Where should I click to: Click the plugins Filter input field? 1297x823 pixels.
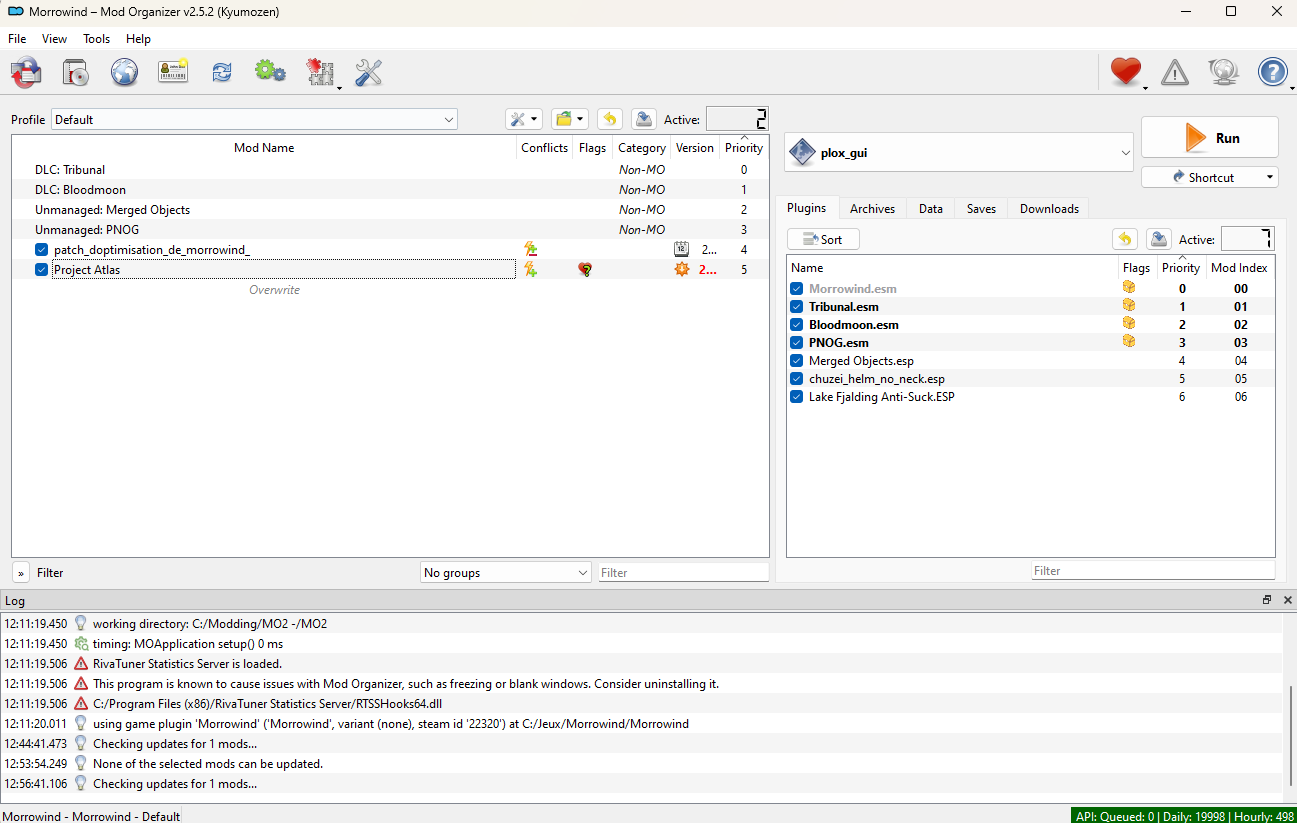pos(1153,570)
